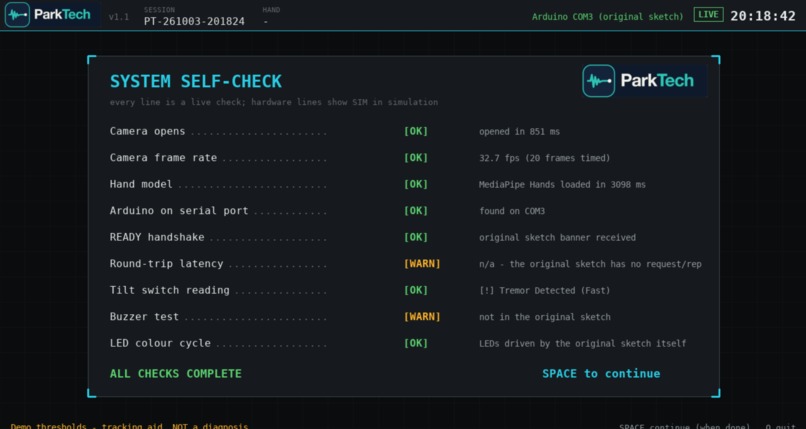Click 'original sketch banner received' detail
The height and width of the screenshot is (429, 806).
[557, 238]
